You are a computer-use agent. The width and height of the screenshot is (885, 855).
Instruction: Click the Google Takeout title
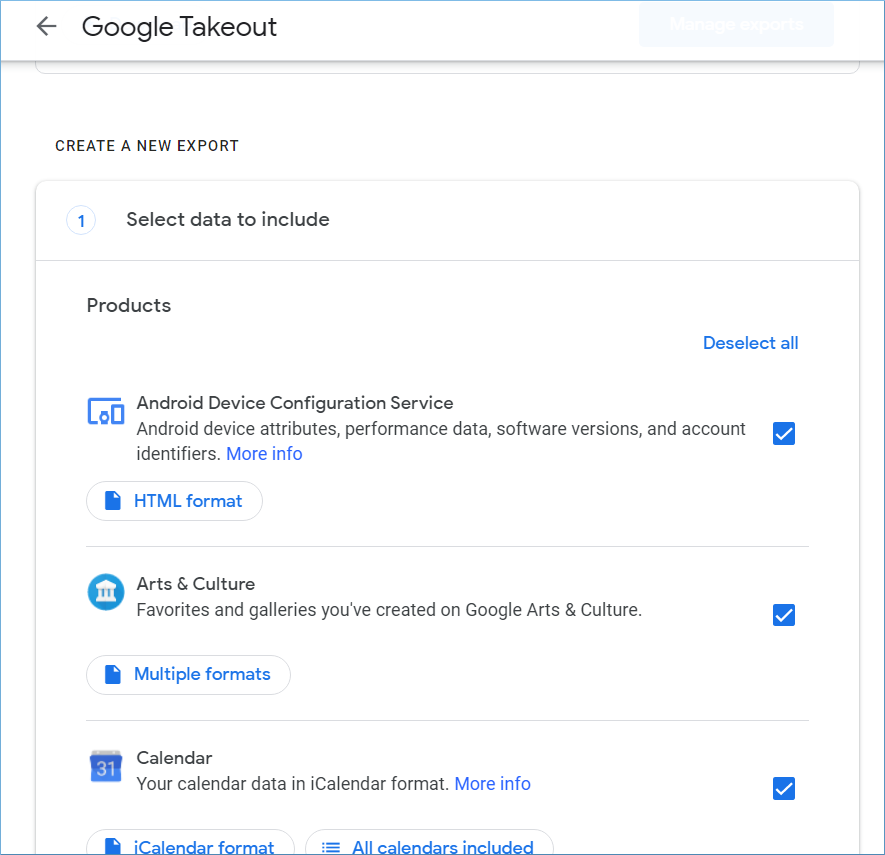179,27
